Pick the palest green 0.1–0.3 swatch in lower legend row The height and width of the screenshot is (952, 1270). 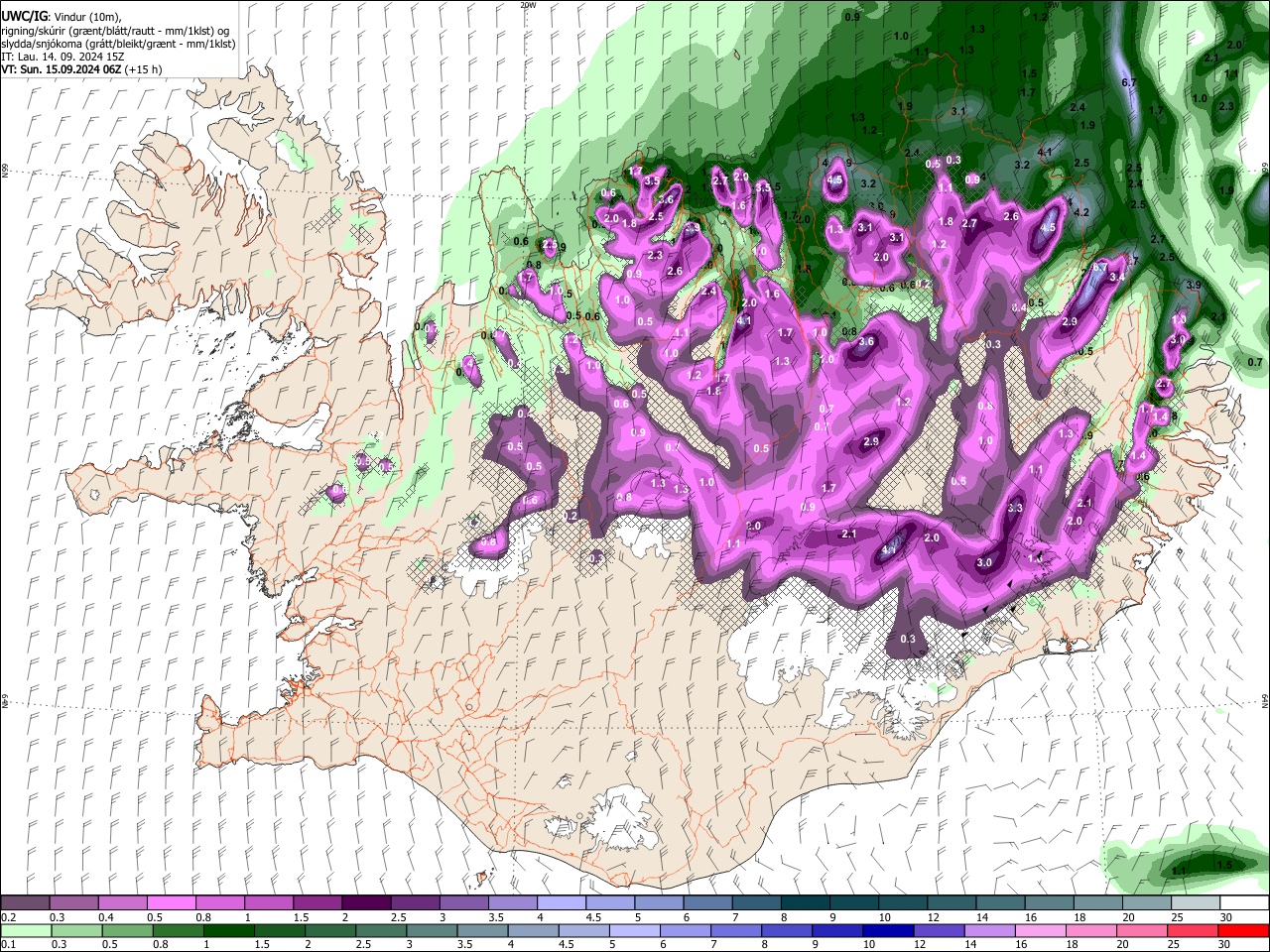27,930
